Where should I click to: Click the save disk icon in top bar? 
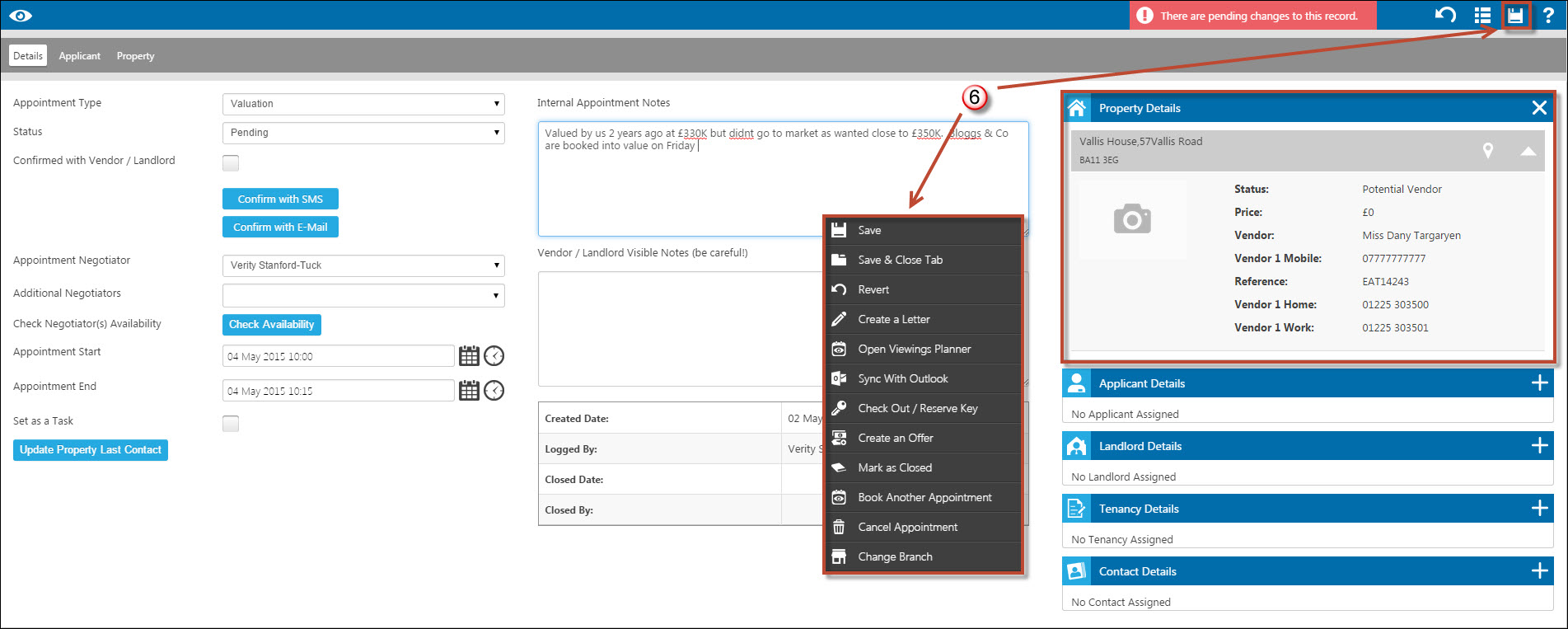(x=1515, y=15)
